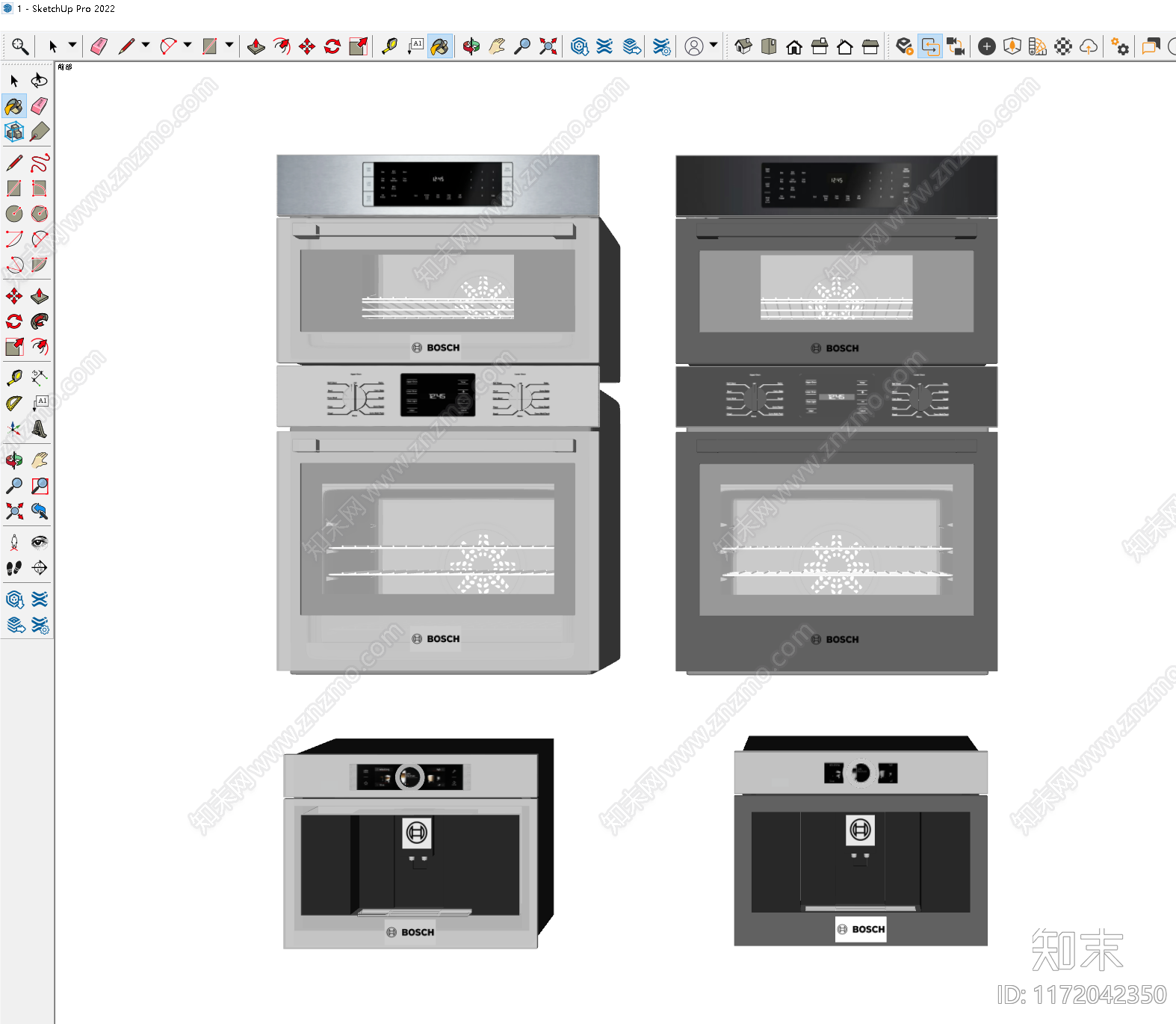This screenshot has width=1176, height=1024.
Task: Select the silver Bosch double wall oven model
Action: coord(448,414)
